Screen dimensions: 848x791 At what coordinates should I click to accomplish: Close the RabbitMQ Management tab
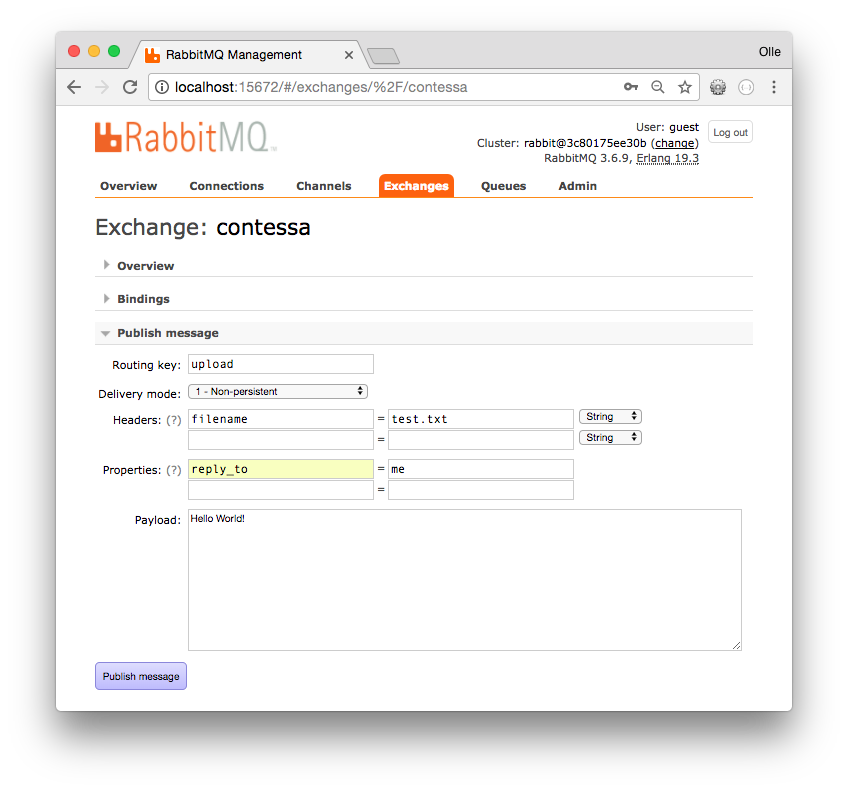pos(349,55)
